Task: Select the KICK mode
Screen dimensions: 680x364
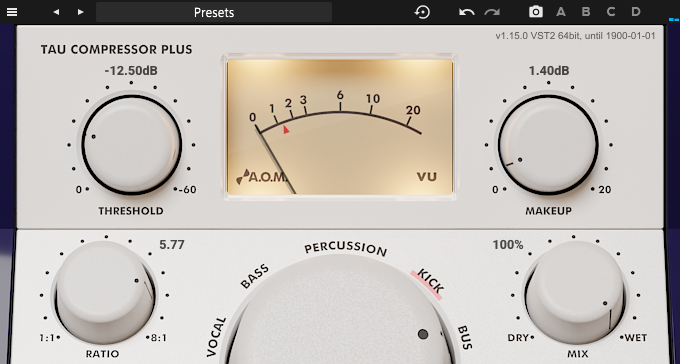Action: pos(427,284)
